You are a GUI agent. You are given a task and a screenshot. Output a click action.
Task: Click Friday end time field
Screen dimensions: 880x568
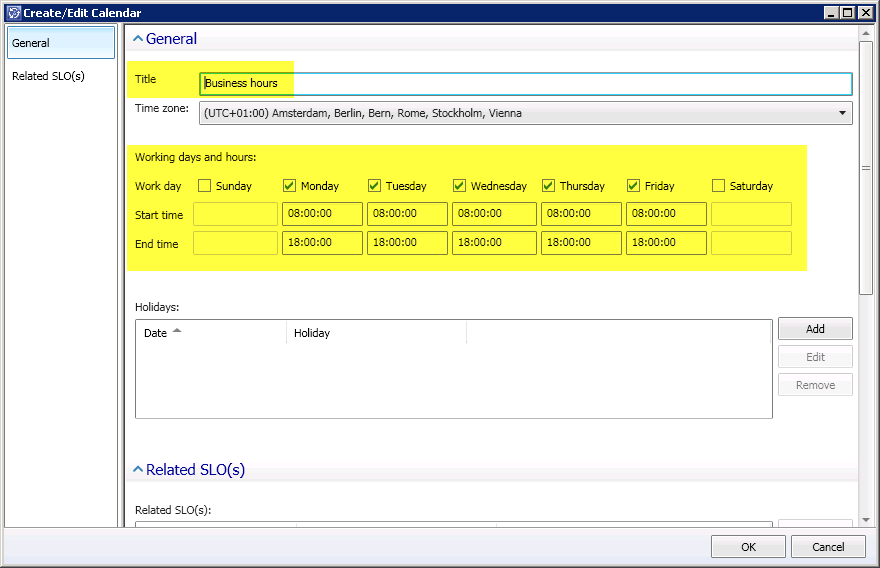666,243
